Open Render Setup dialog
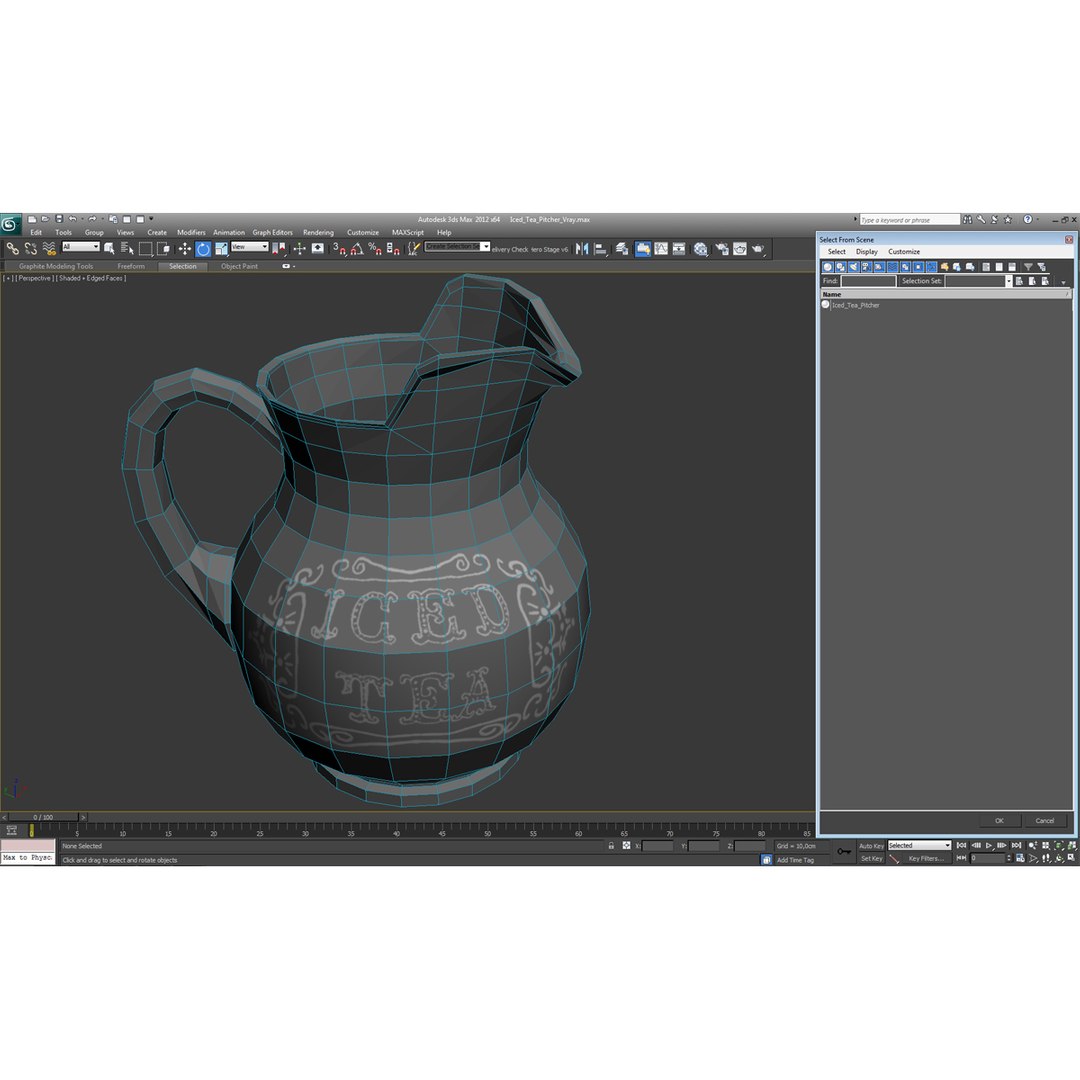 [x=721, y=249]
